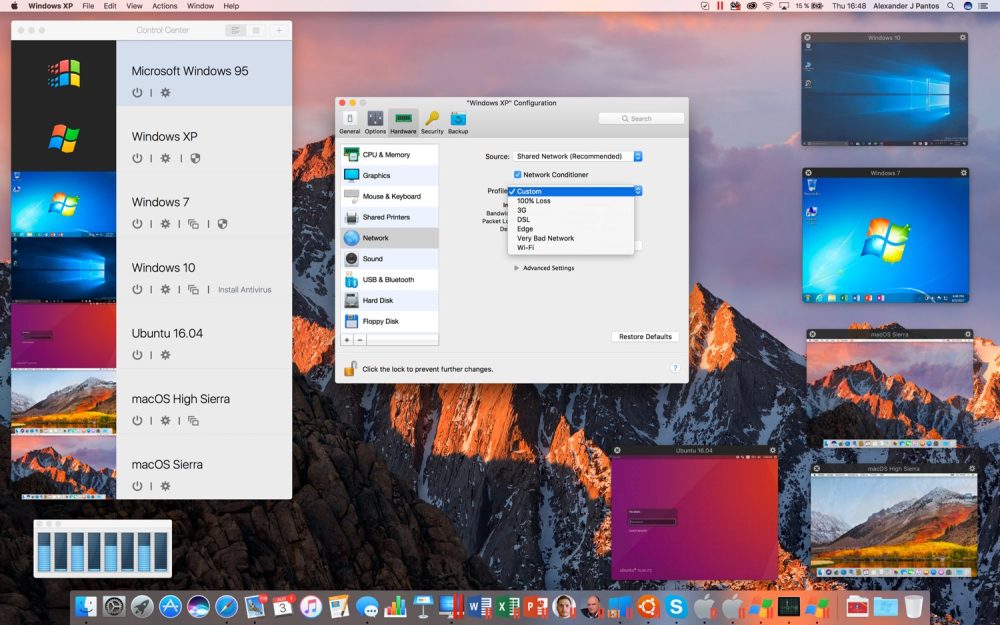
Task: Choose DSL network profile
Action: point(571,219)
